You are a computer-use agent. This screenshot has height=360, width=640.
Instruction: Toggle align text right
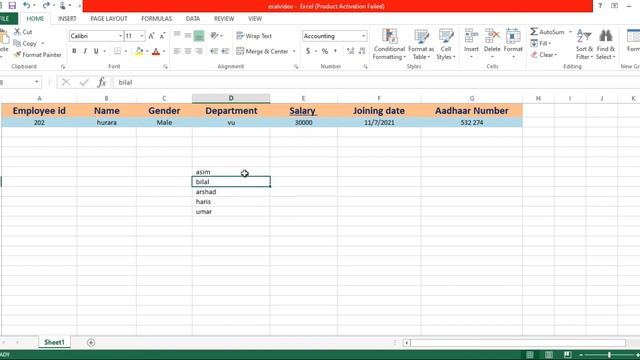click(x=199, y=51)
